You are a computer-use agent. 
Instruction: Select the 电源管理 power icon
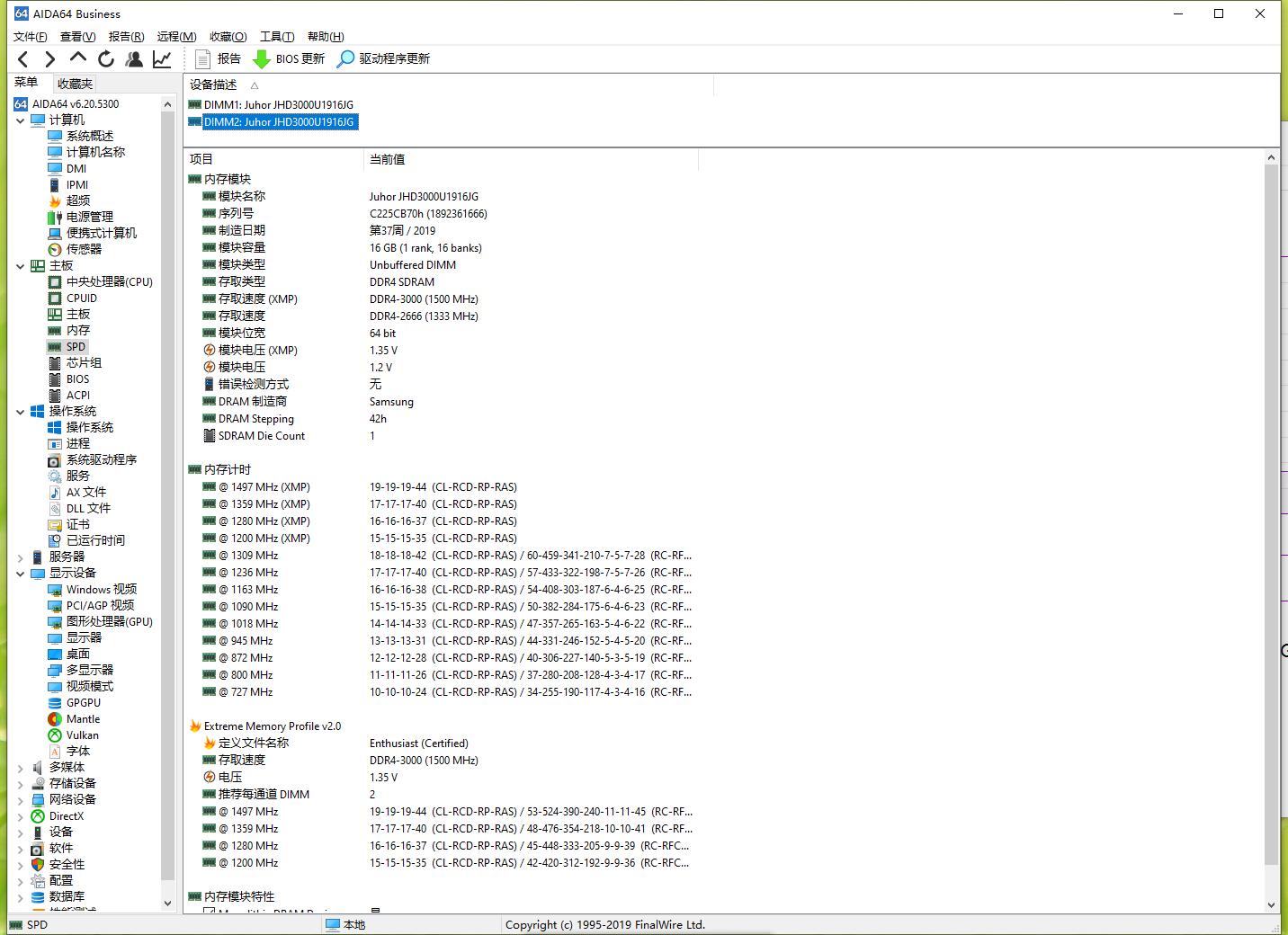55,217
